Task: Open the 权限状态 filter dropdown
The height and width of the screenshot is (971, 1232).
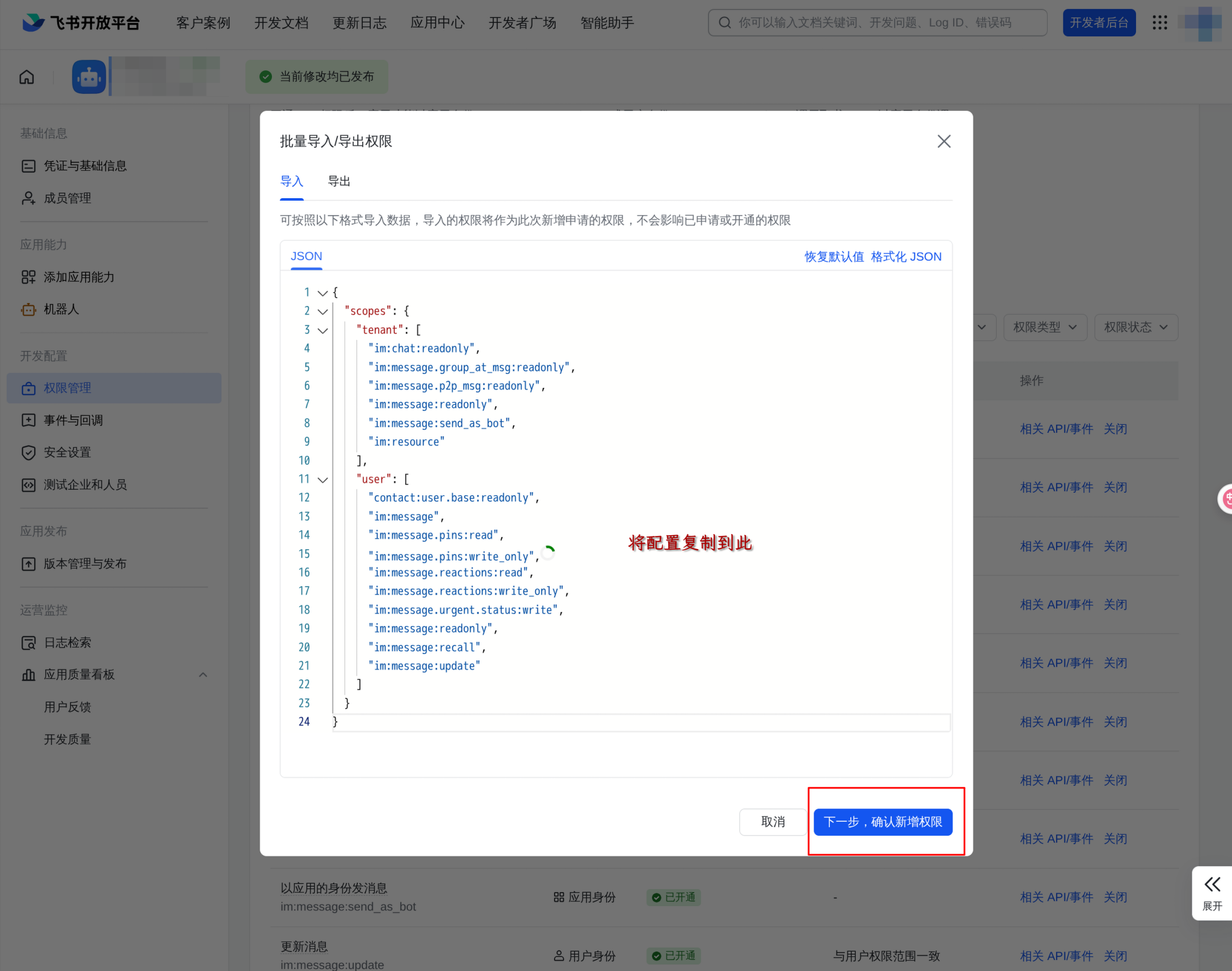Action: tap(1136, 327)
